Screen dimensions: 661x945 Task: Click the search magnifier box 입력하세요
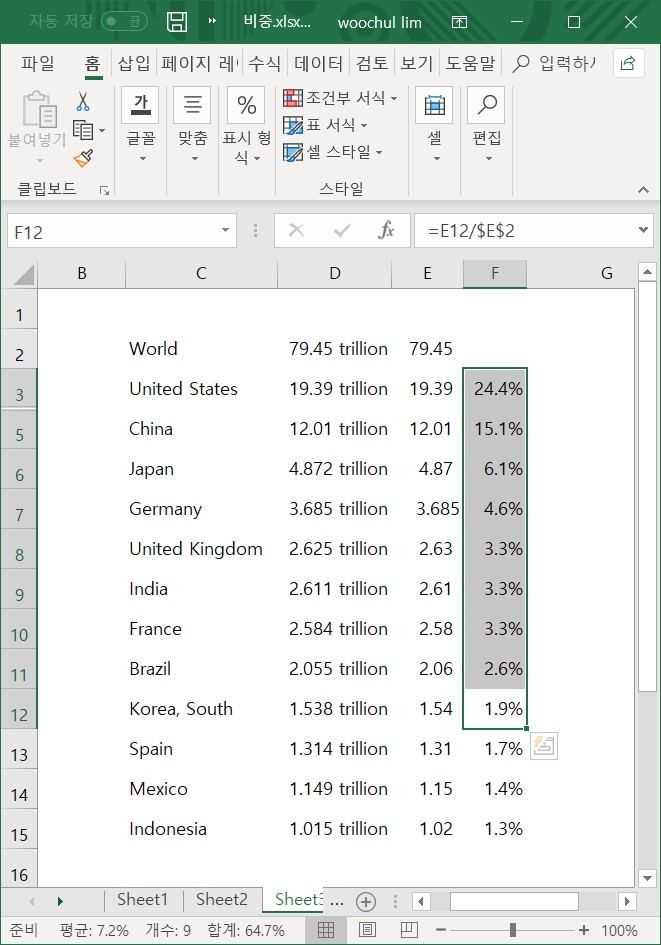(555, 63)
